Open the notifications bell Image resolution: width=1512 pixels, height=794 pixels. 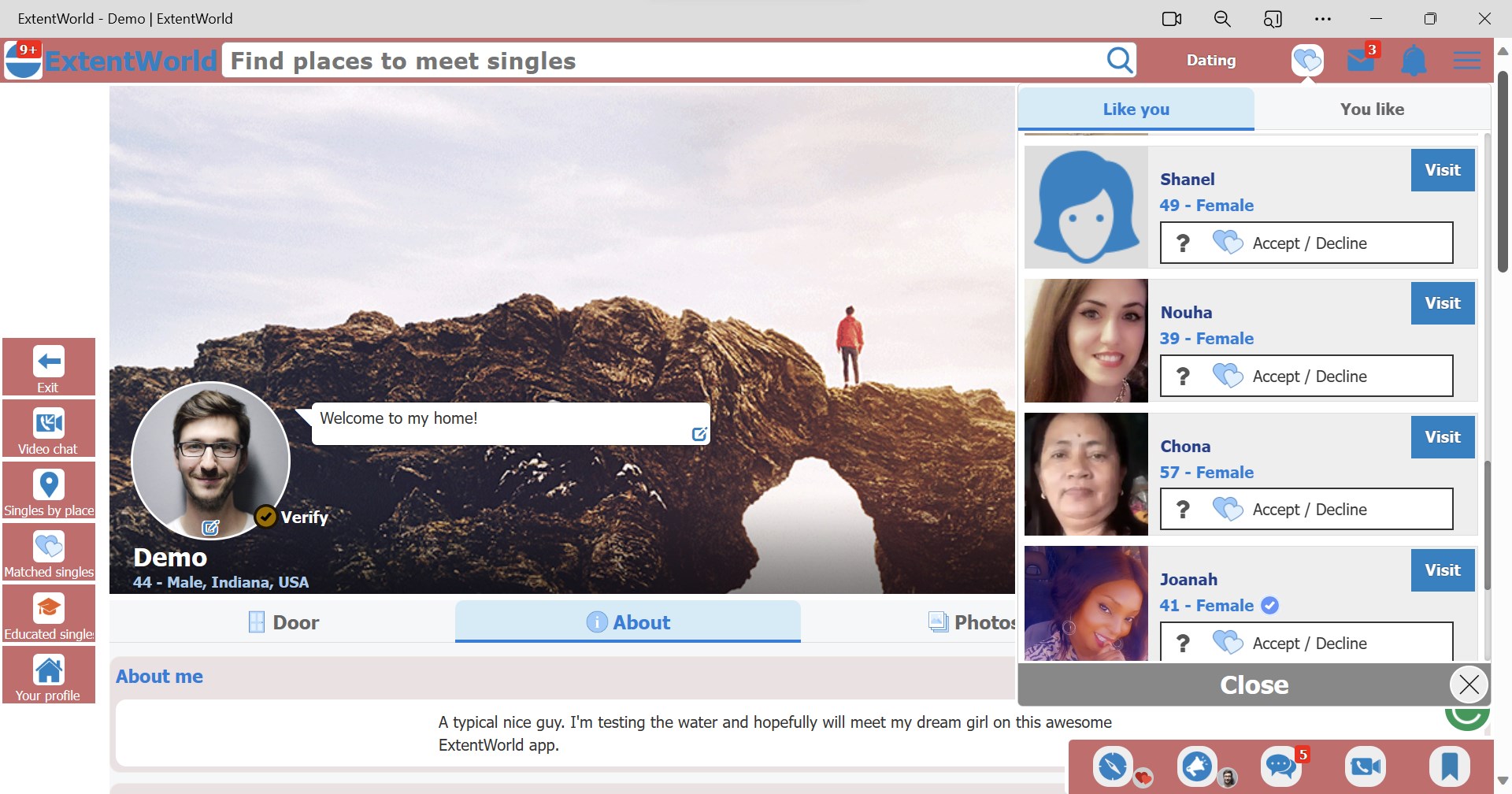point(1414,60)
